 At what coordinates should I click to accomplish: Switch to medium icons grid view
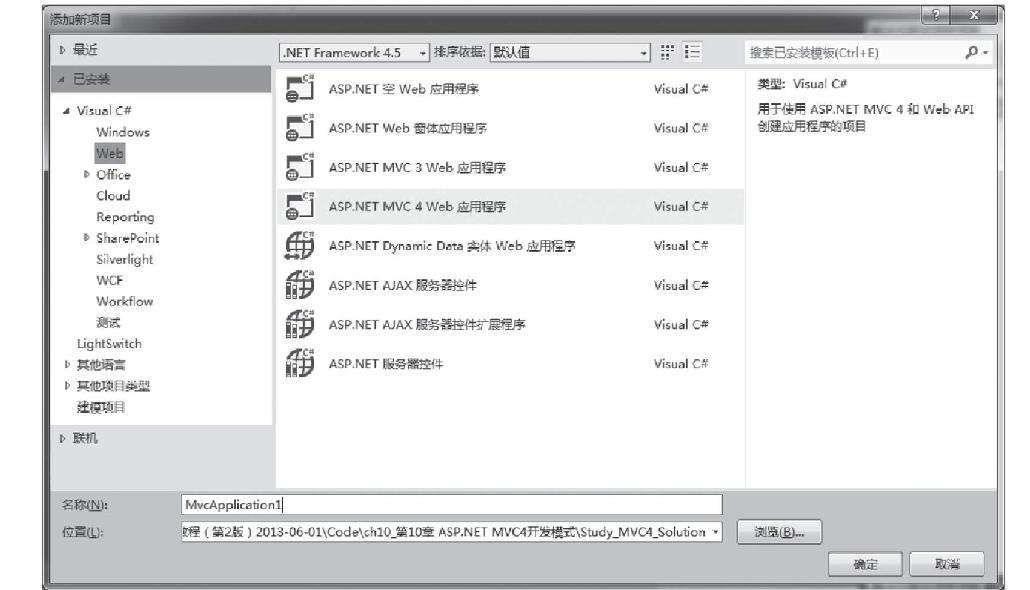coord(667,52)
